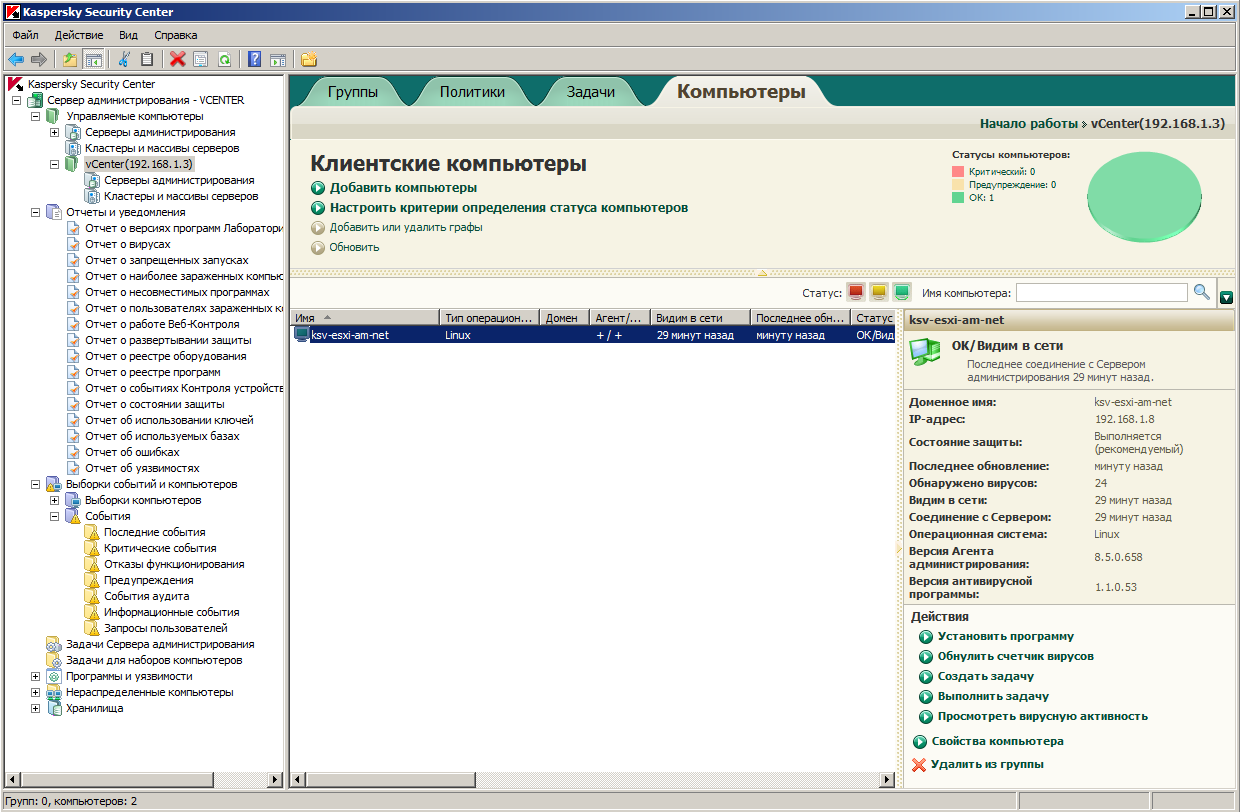Open Настроить критерии определения статуса компьютеров
1240x812 pixels.
pos(509,208)
